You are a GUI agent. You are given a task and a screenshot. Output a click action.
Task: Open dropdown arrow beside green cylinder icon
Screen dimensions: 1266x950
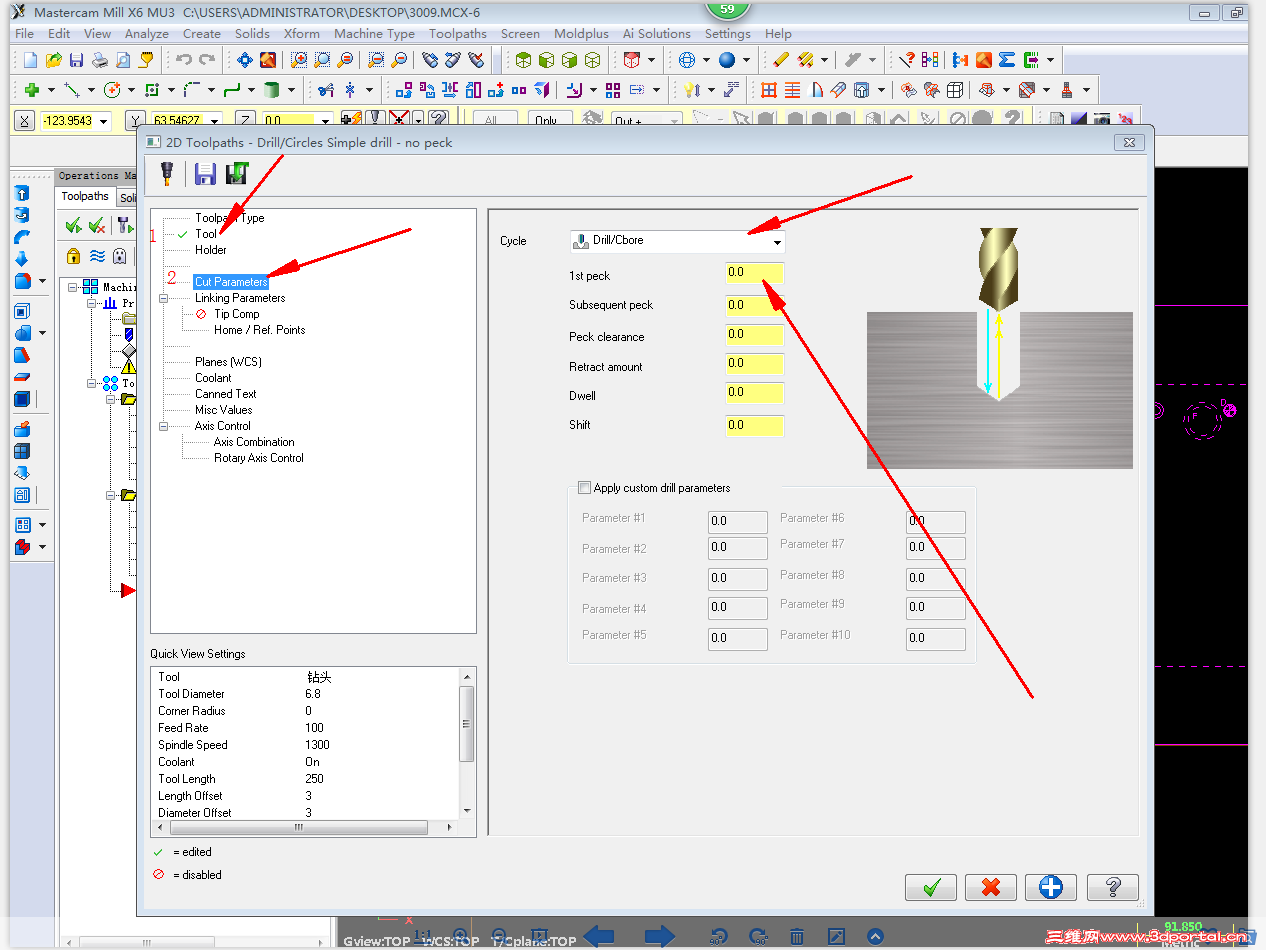click(x=290, y=90)
